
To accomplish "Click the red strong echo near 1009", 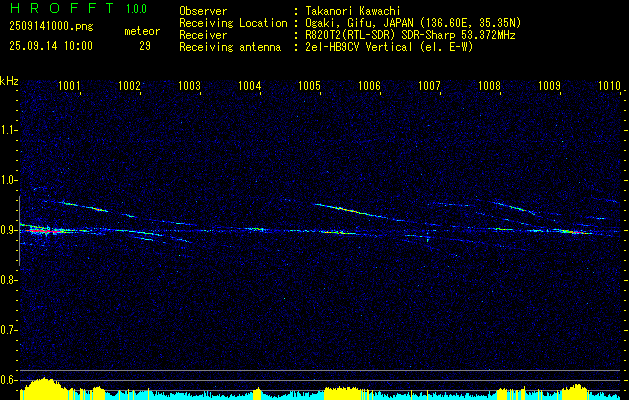I will tap(576, 232).
